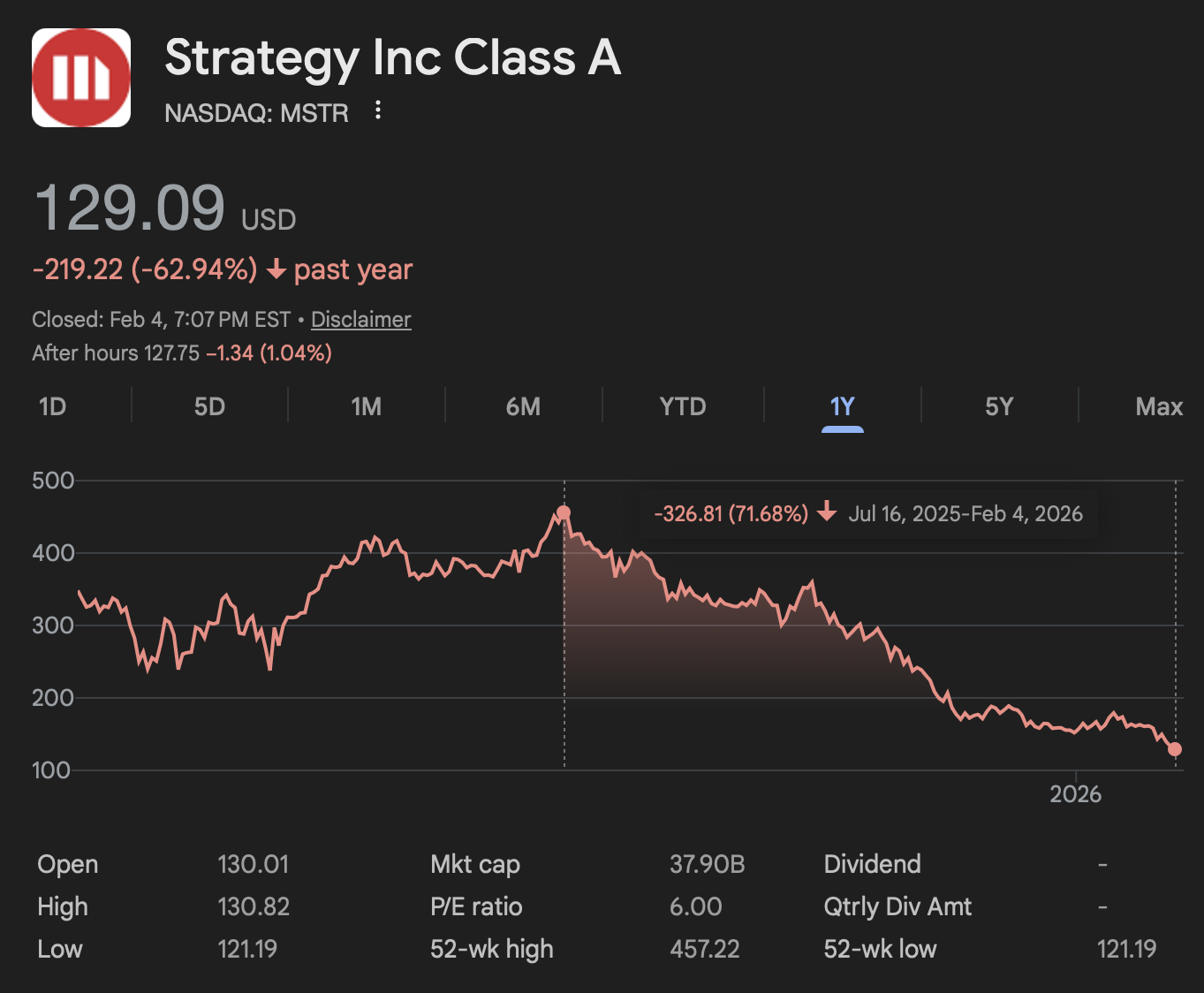
Task: Click the 52-wk high value 457.22
Action: 704,949
